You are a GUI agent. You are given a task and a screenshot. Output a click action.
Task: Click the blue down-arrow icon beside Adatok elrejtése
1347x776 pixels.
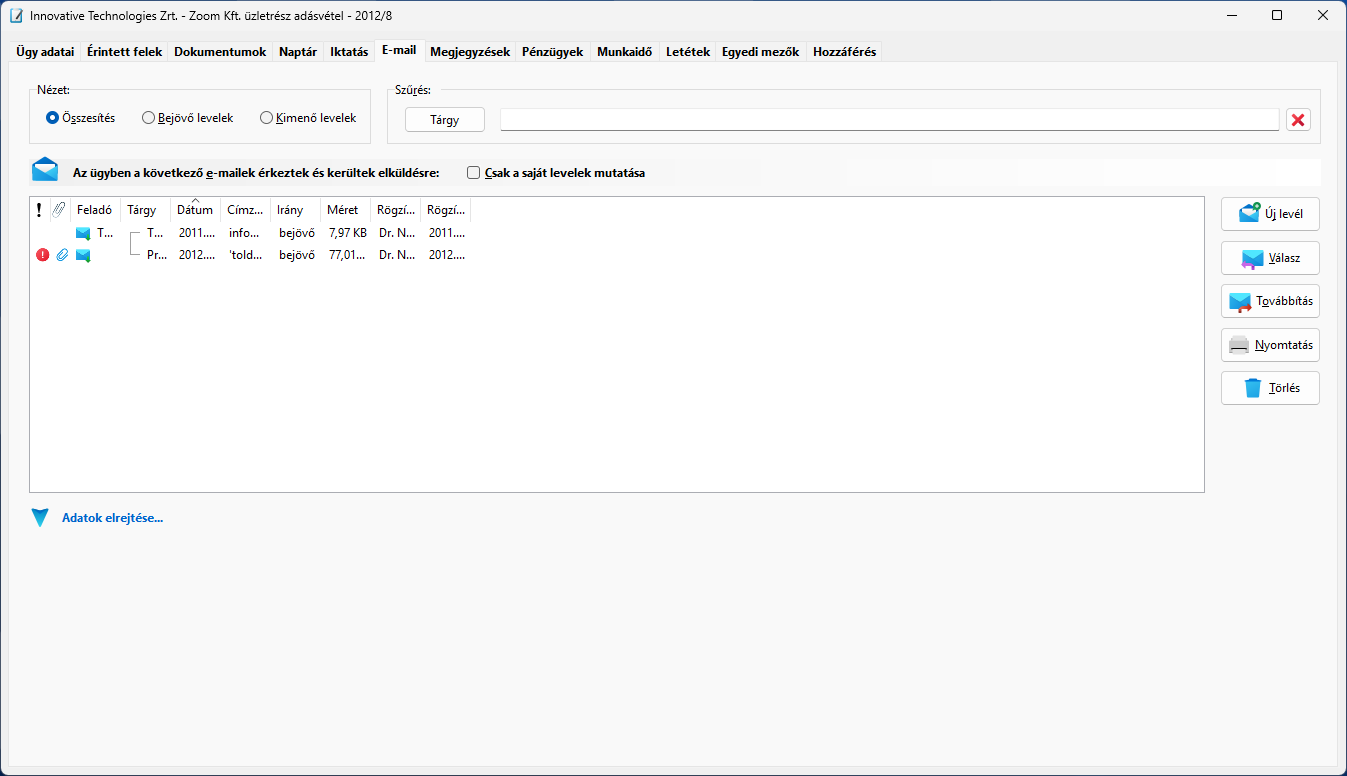coord(40,518)
